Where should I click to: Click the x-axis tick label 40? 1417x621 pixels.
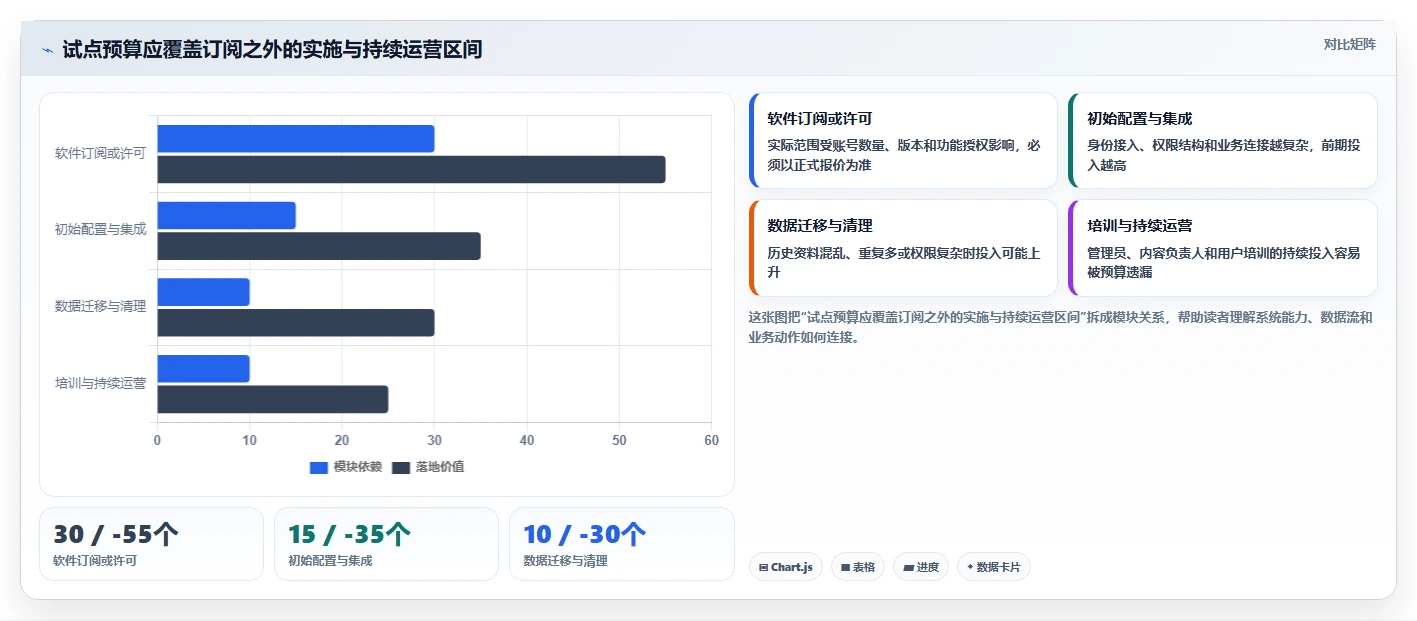pyautogui.click(x=527, y=441)
